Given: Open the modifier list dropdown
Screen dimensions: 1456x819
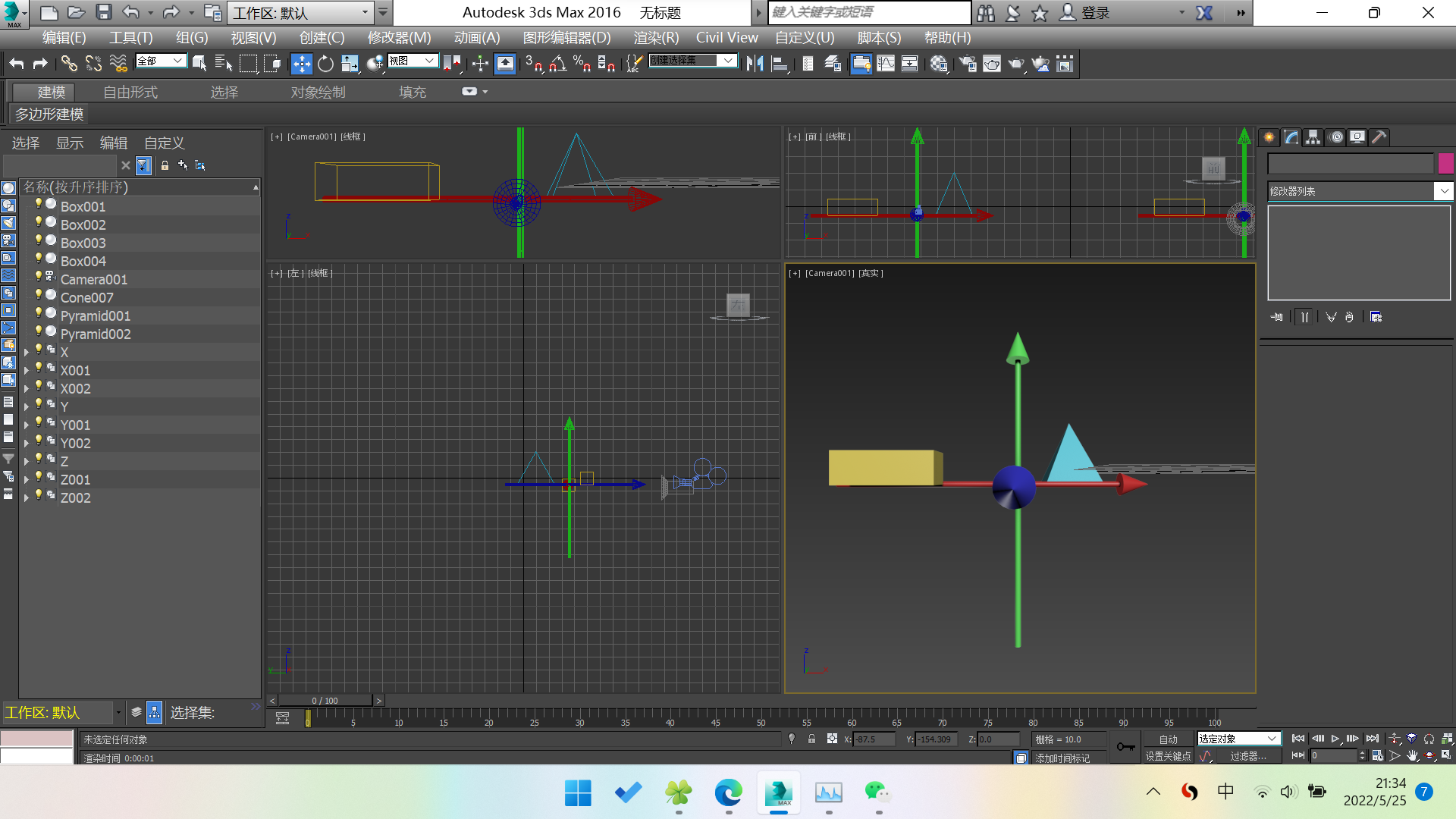Looking at the screenshot, I should [x=1443, y=191].
